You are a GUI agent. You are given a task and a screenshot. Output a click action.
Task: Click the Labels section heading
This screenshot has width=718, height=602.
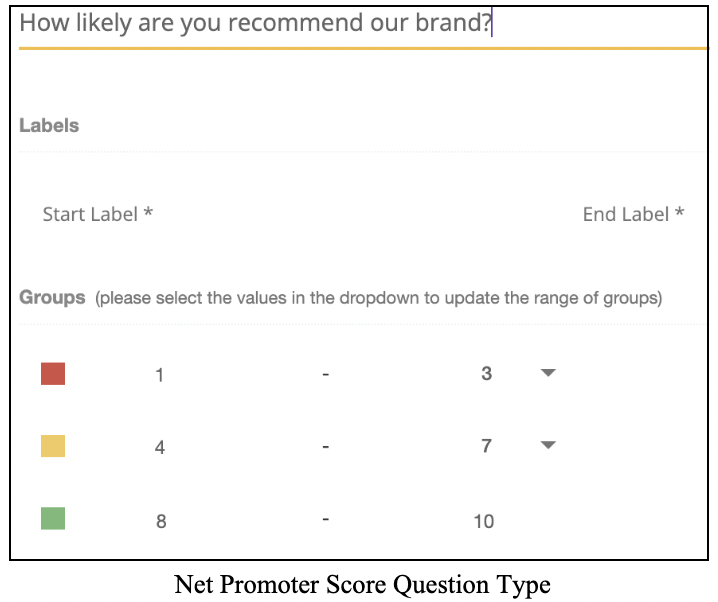pyautogui.click(x=49, y=126)
